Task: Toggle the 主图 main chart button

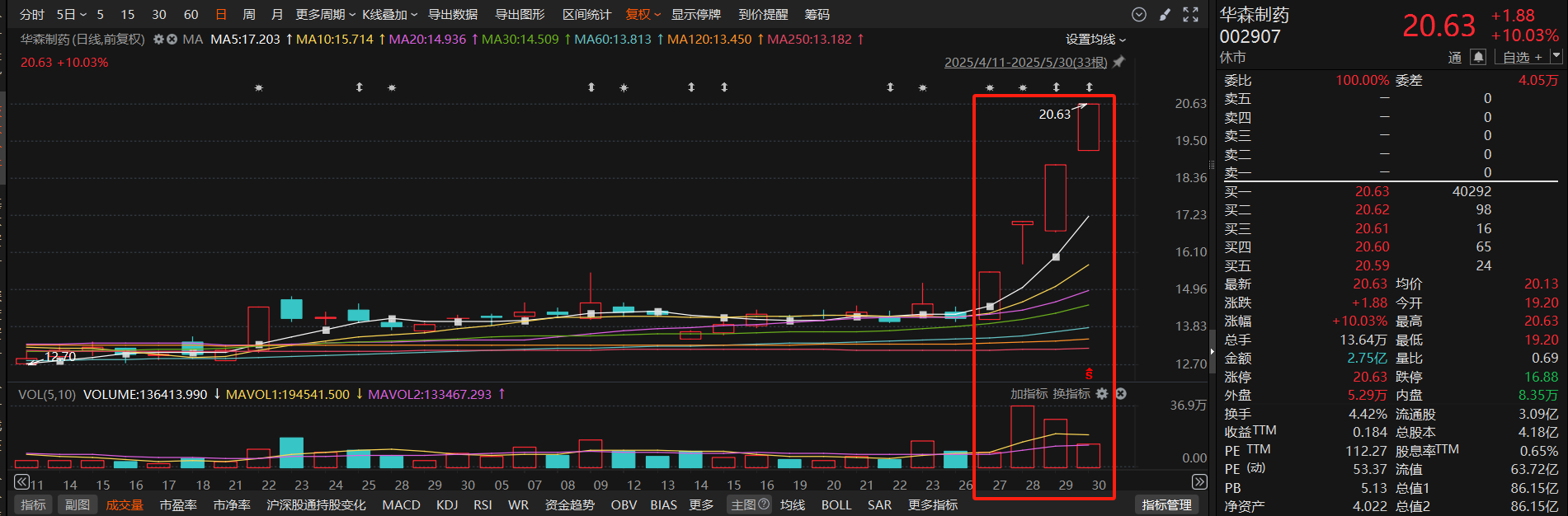Action: coord(749,504)
